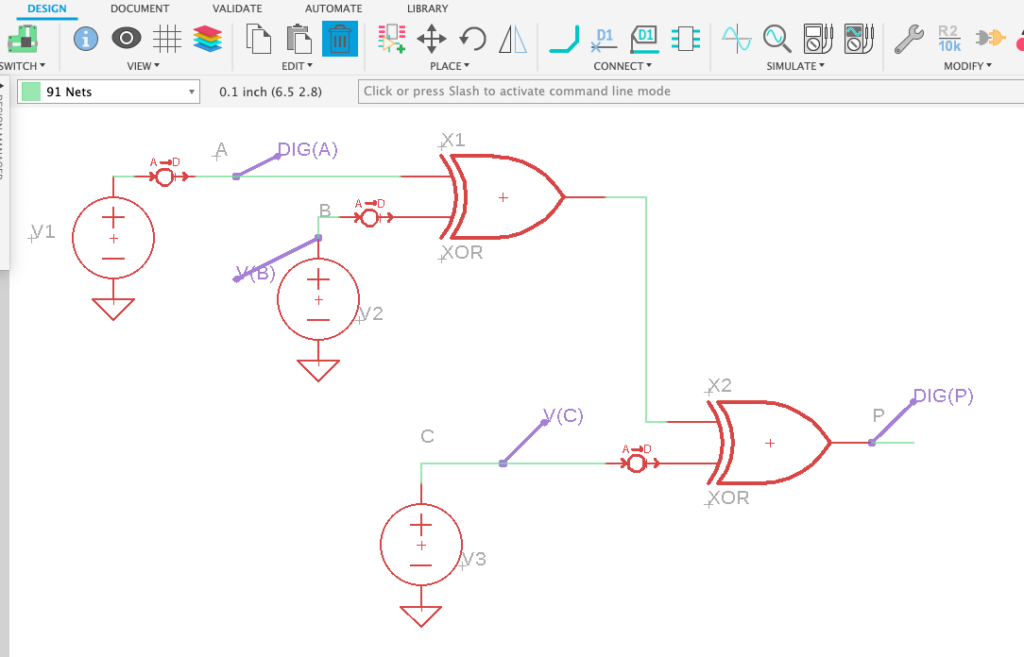1024x657 pixels.
Task: Click the 0.1 inch grid coordinates text
Action: click(x=270, y=91)
